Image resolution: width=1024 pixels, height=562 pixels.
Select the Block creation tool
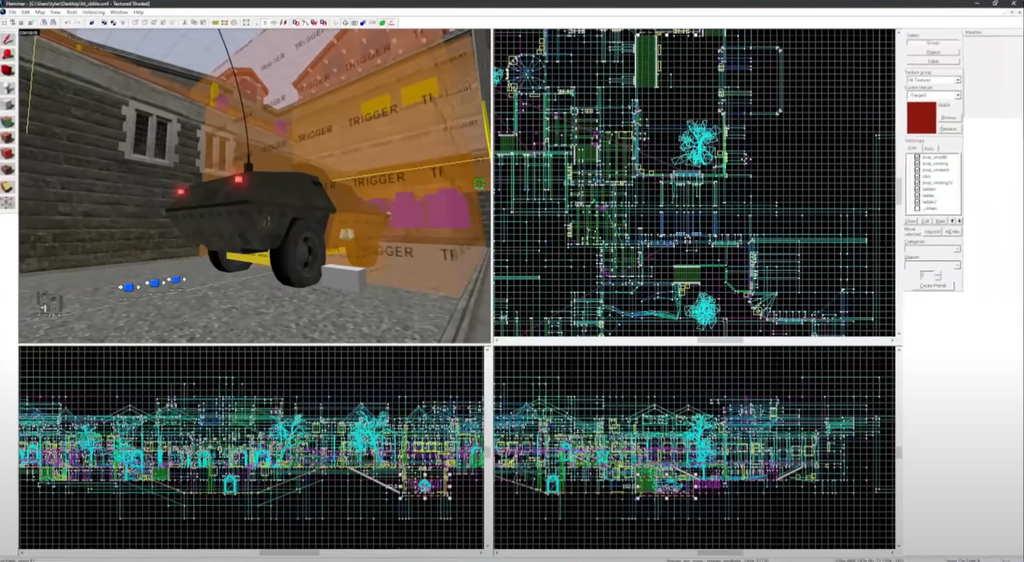8,104
